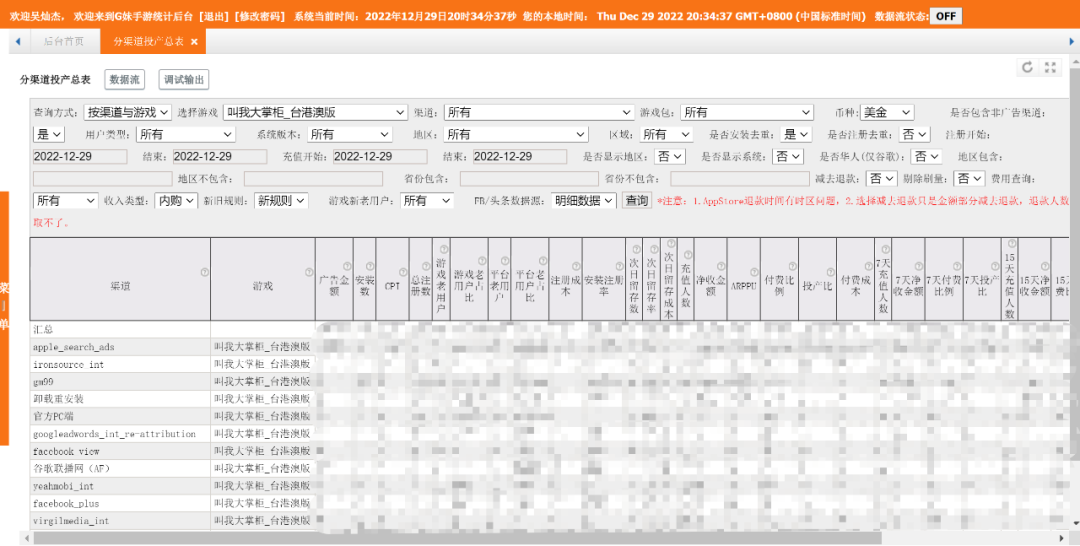The height and width of the screenshot is (546, 1080).
Task: Click the 查询 search button
Action: [636, 200]
